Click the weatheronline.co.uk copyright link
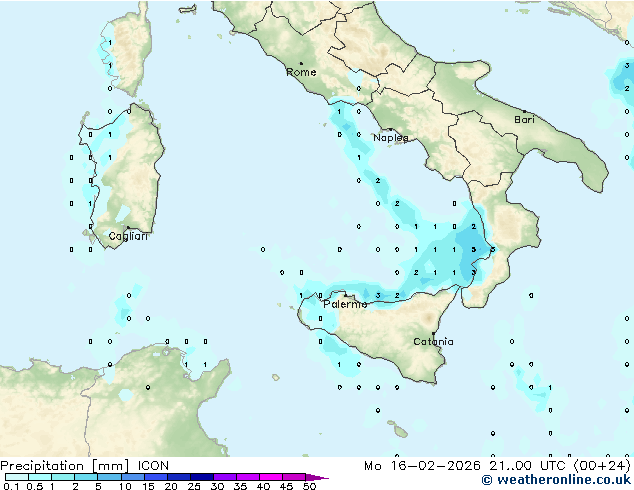 tap(556, 480)
